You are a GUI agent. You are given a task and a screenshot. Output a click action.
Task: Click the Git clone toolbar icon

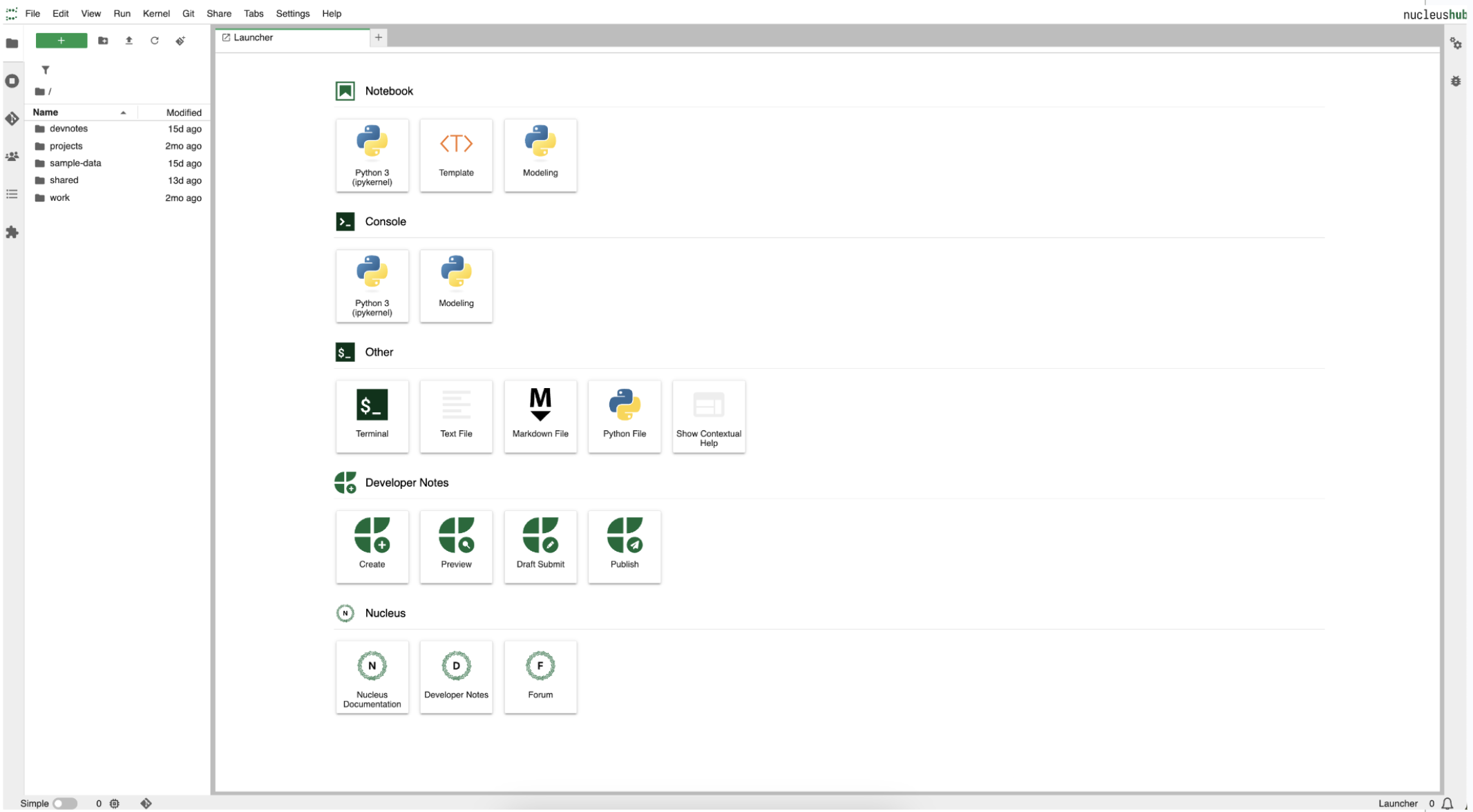click(x=180, y=41)
